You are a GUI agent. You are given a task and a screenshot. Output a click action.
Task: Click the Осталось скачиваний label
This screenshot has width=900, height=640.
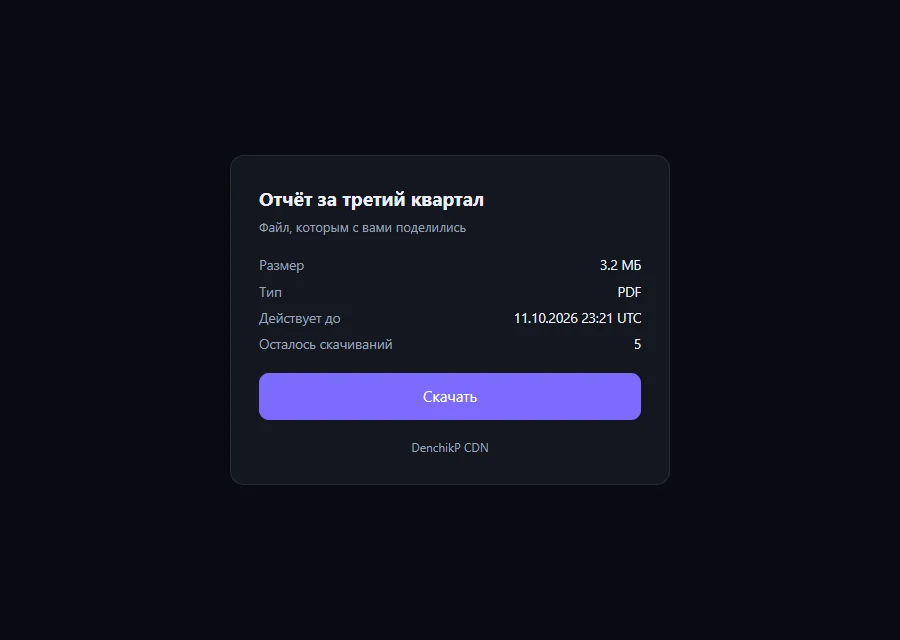pos(325,344)
